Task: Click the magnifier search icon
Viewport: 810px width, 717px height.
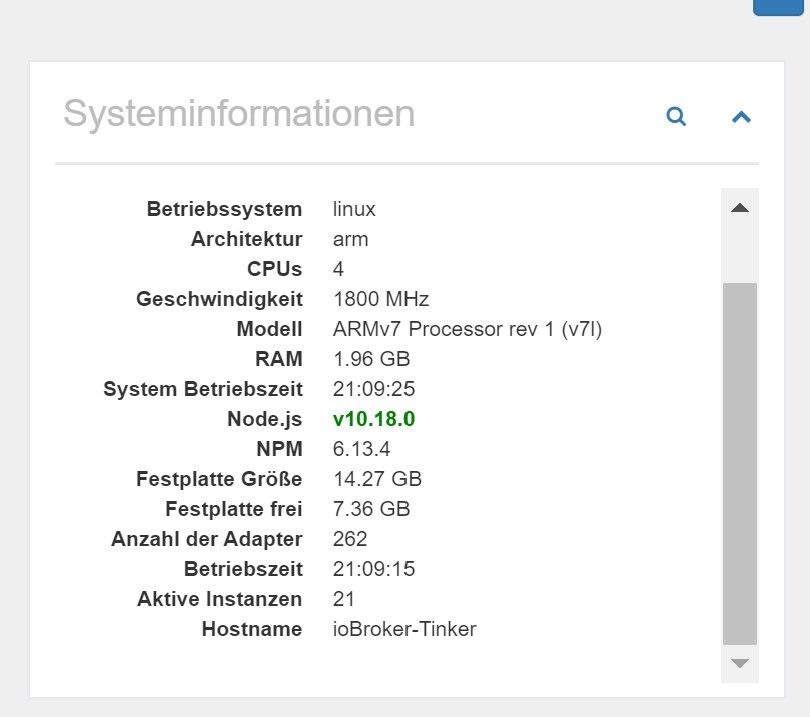Action: pyautogui.click(x=677, y=117)
